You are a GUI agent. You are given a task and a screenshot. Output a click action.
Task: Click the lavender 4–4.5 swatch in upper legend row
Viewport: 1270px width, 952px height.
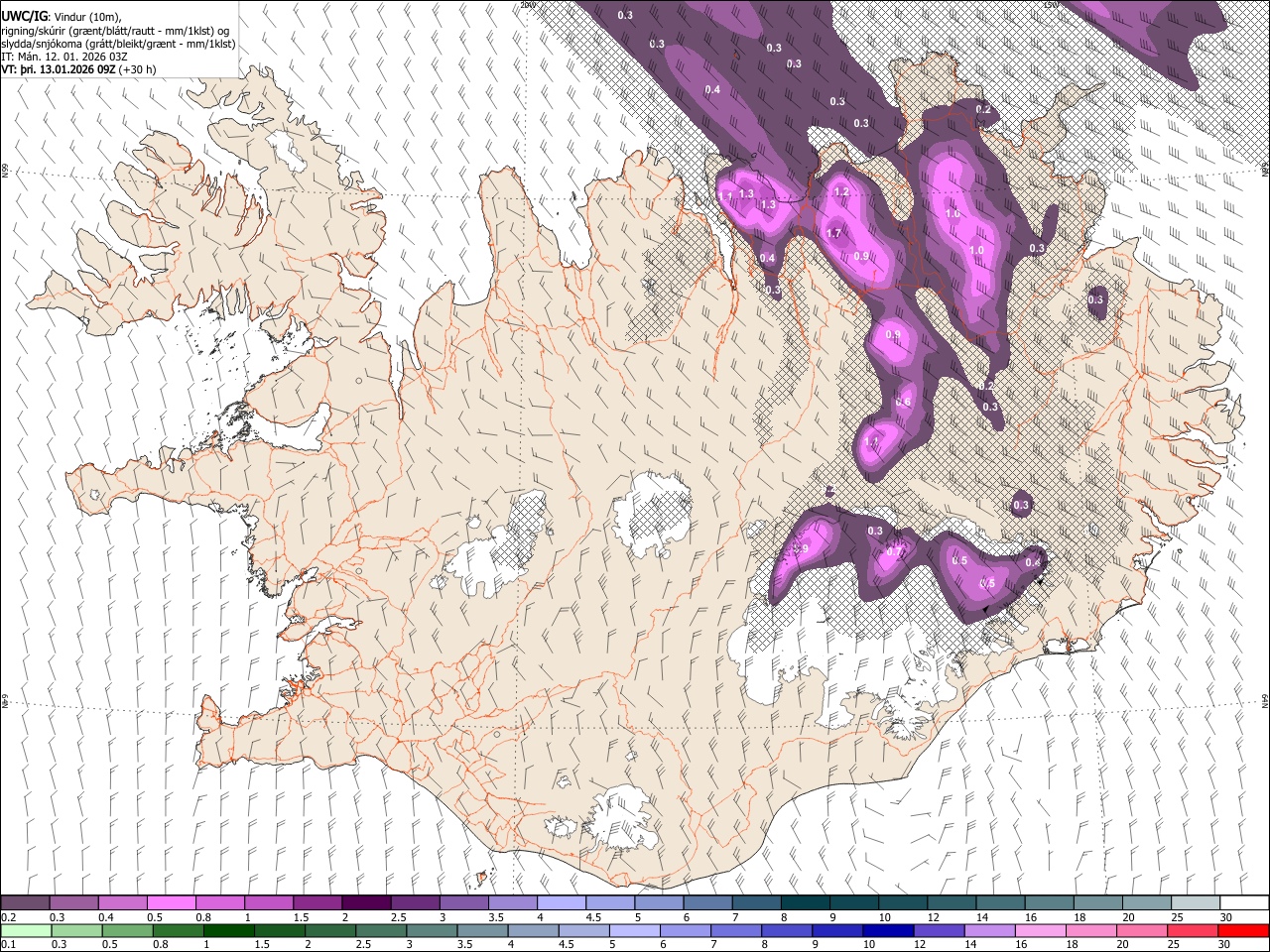point(562,902)
